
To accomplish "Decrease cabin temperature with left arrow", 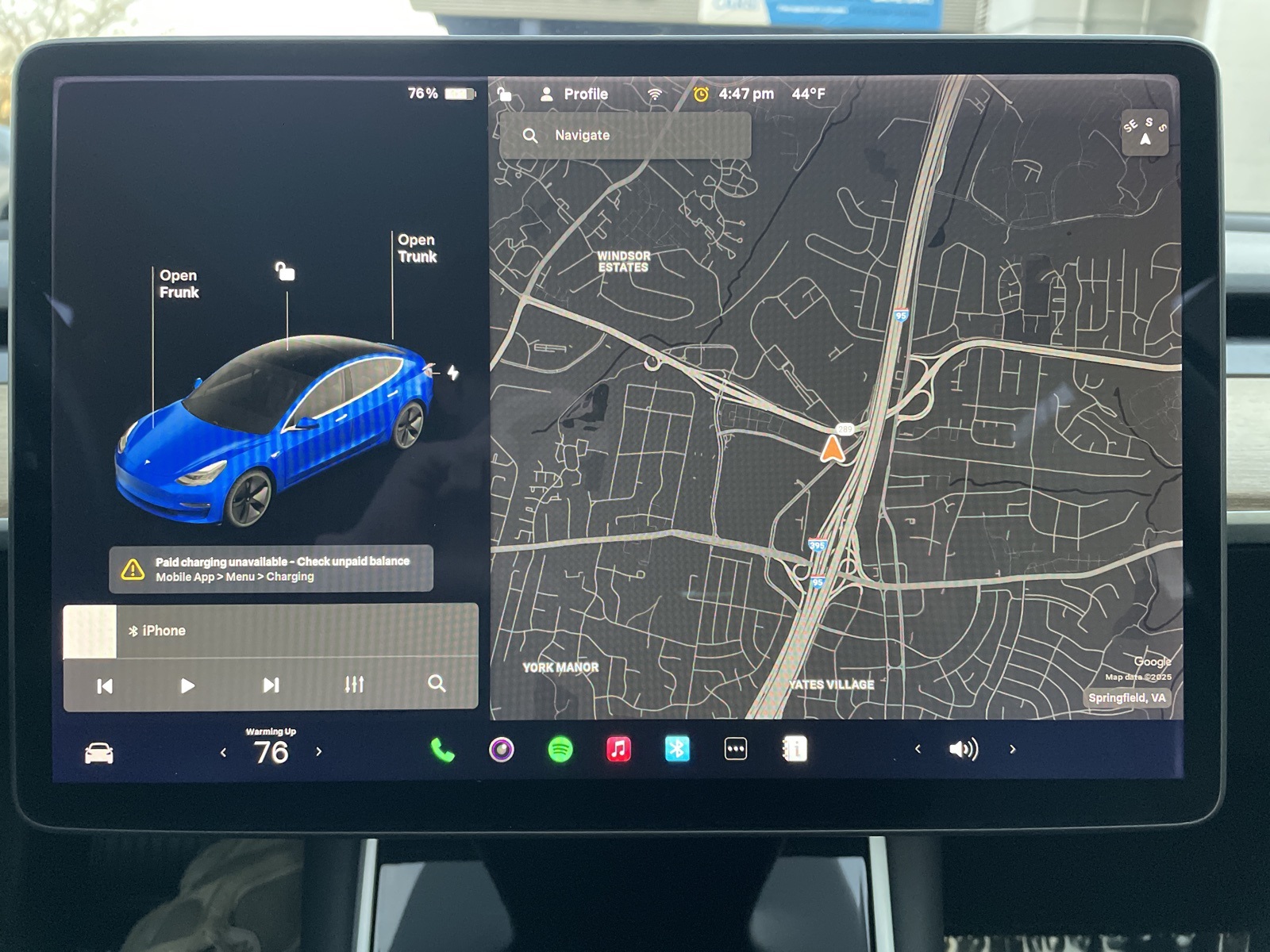I will (x=224, y=752).
